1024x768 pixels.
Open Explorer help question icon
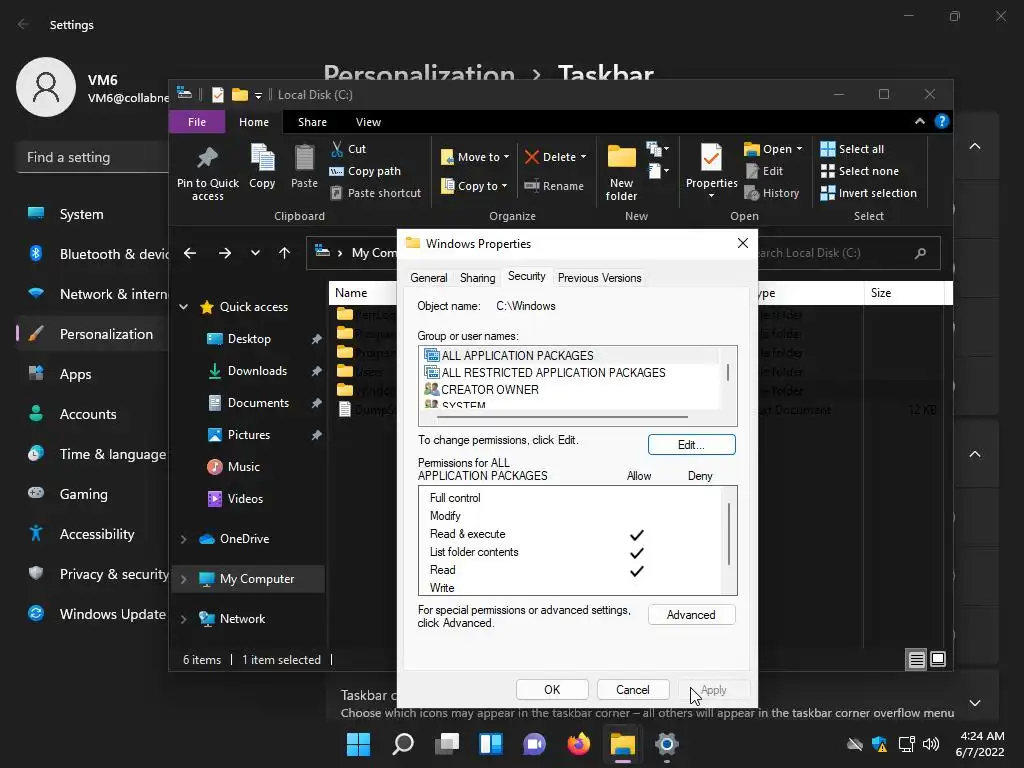tap(942, 121)
